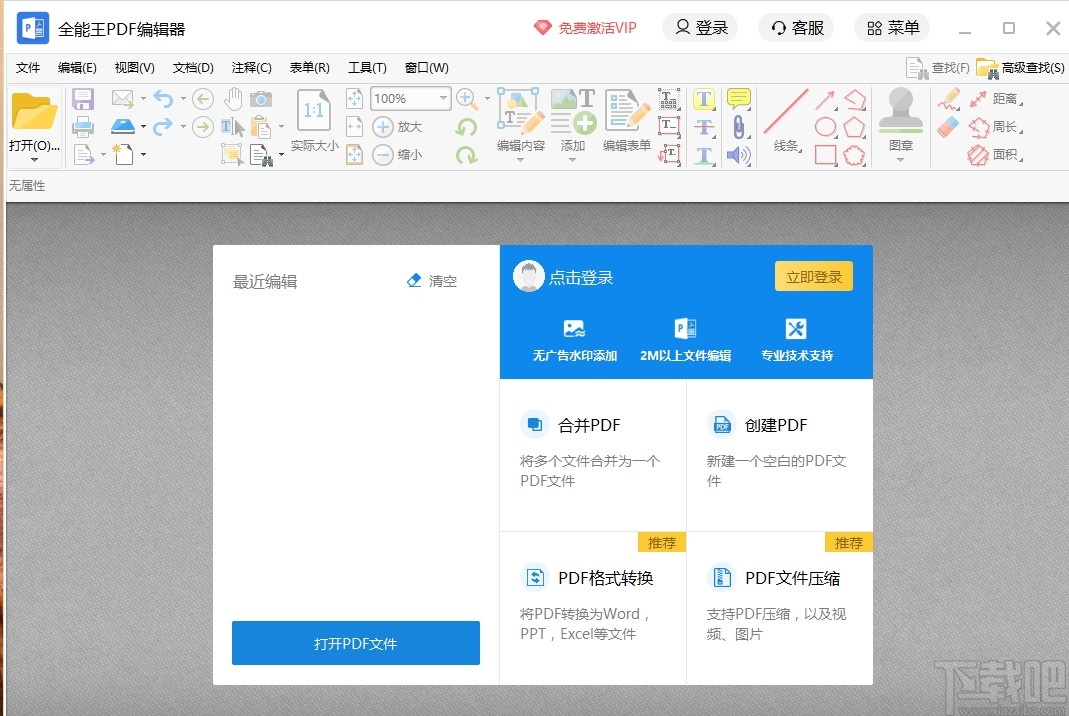Attach a file using the paperclip icon

739,126
